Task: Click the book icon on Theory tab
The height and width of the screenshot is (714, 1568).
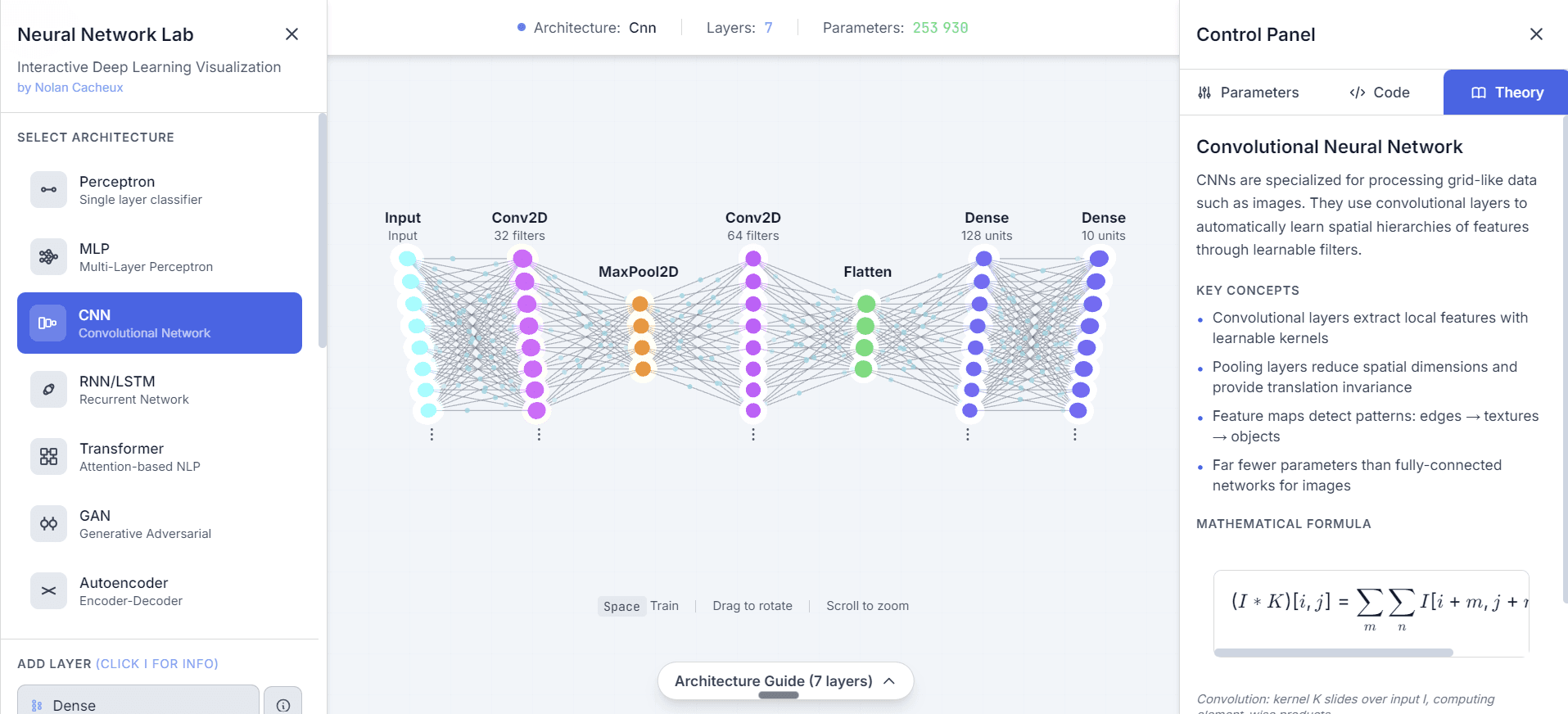Action: [x=1478, y=92]
